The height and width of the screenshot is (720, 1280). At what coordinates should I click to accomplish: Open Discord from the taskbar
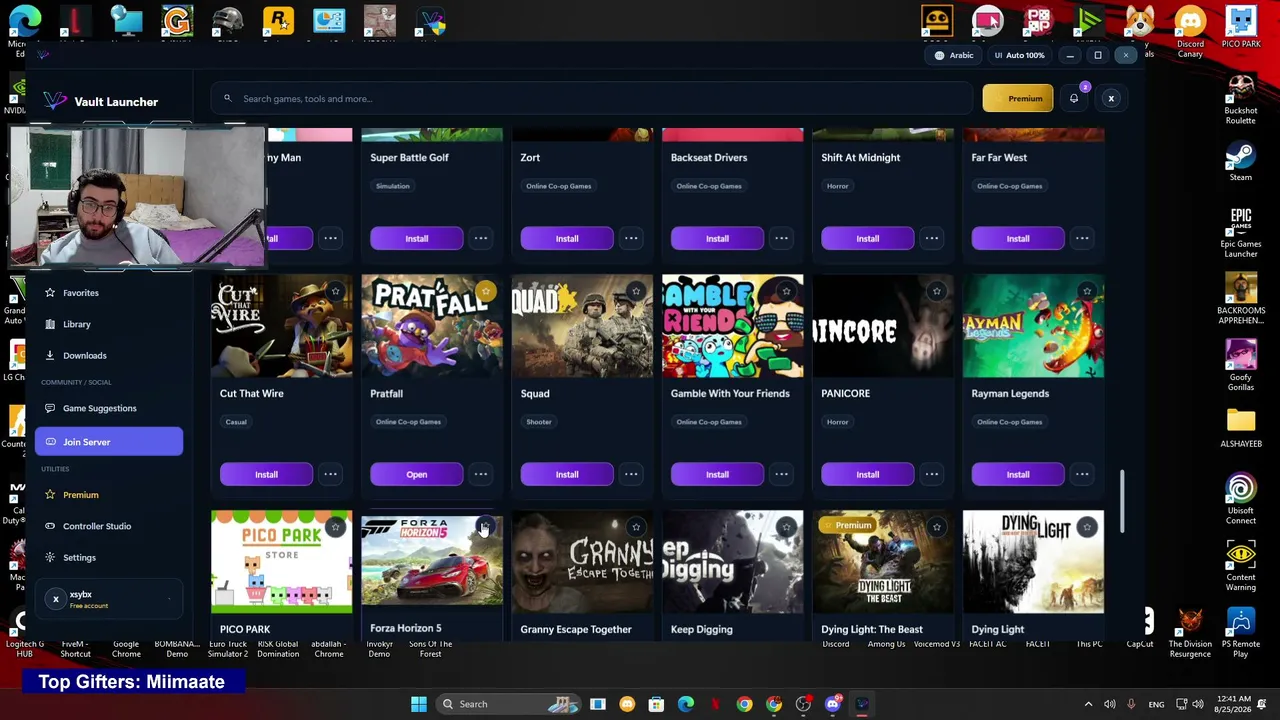(832, 704)
